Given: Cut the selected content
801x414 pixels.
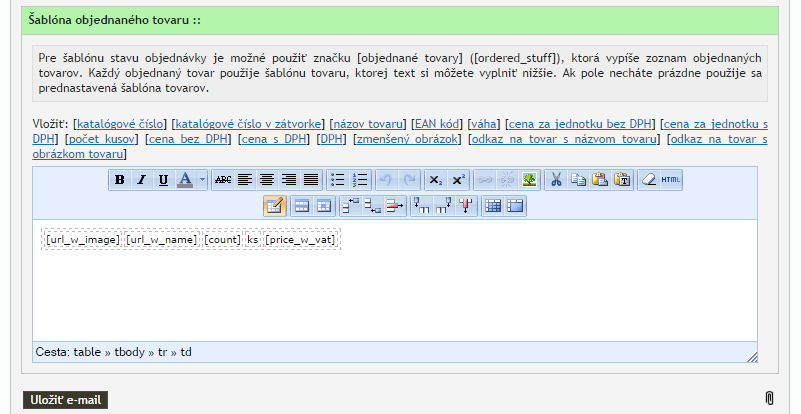Looking at the screenshot, I should 555,180.
